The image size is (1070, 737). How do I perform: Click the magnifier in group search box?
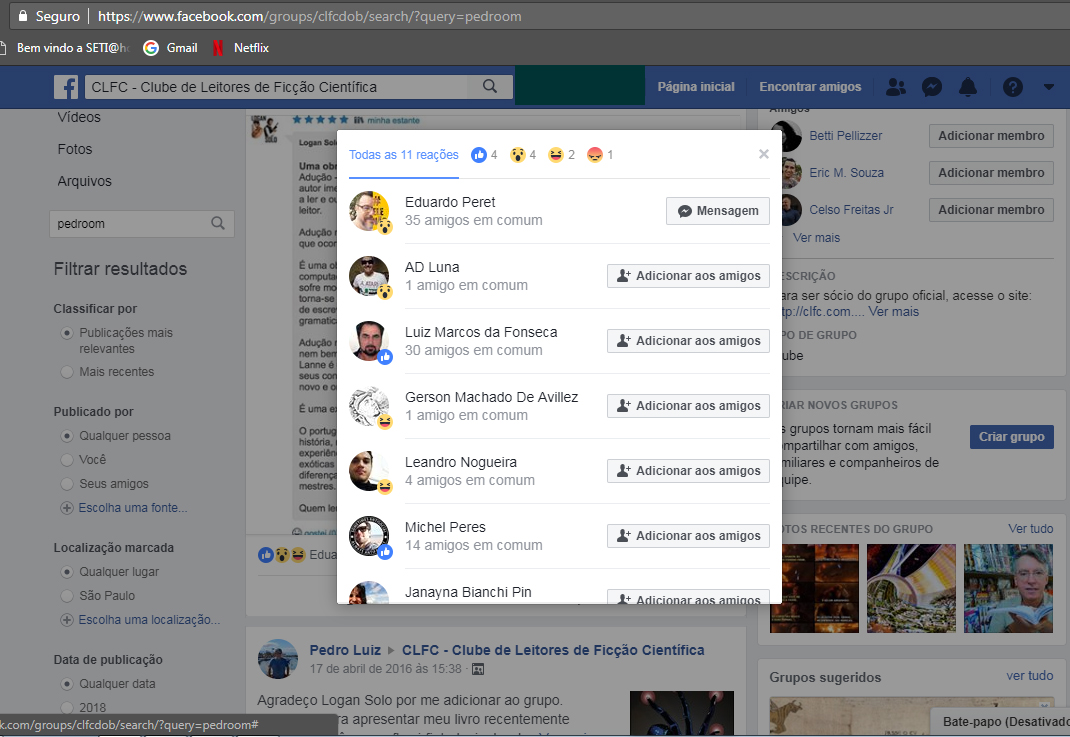coord(218,223)
